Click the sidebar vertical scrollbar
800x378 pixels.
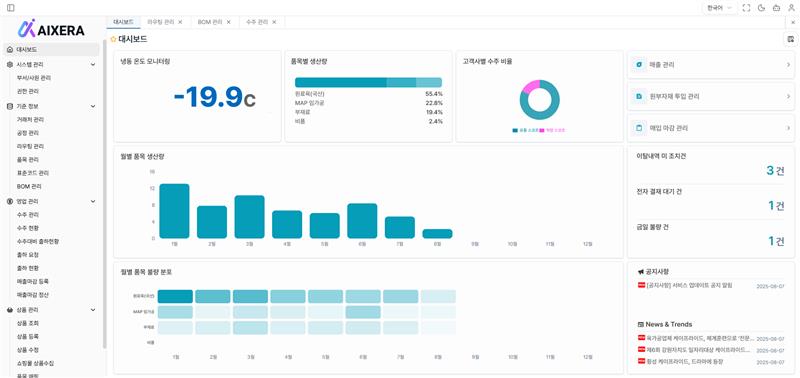(x=105, y=194)
